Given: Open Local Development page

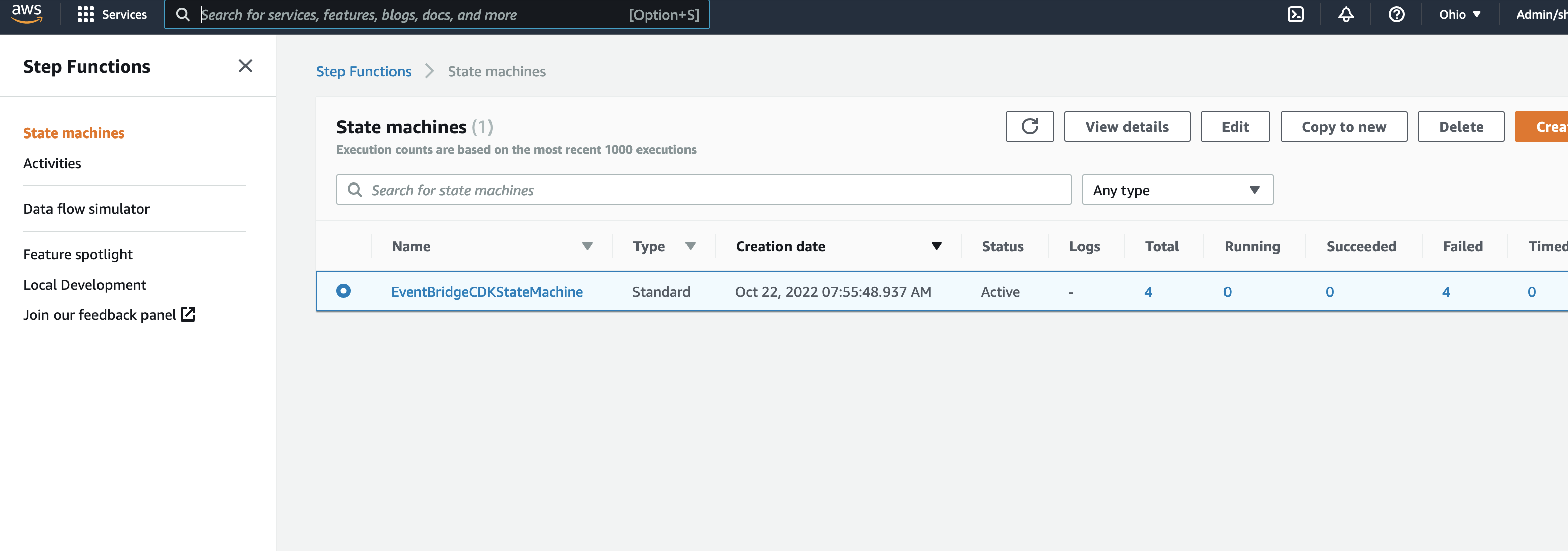Looking at the screenshot, I should pyautogui.click(x=84, y=285).
